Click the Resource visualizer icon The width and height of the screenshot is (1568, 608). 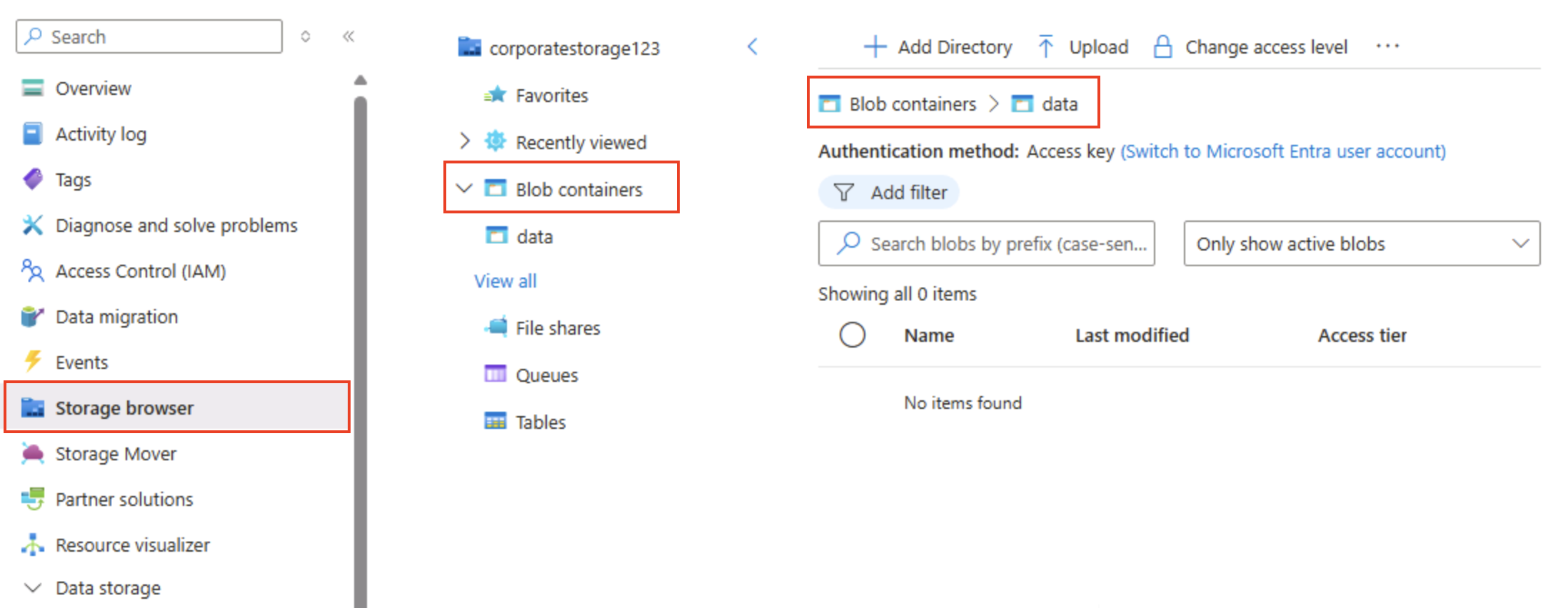33,545
